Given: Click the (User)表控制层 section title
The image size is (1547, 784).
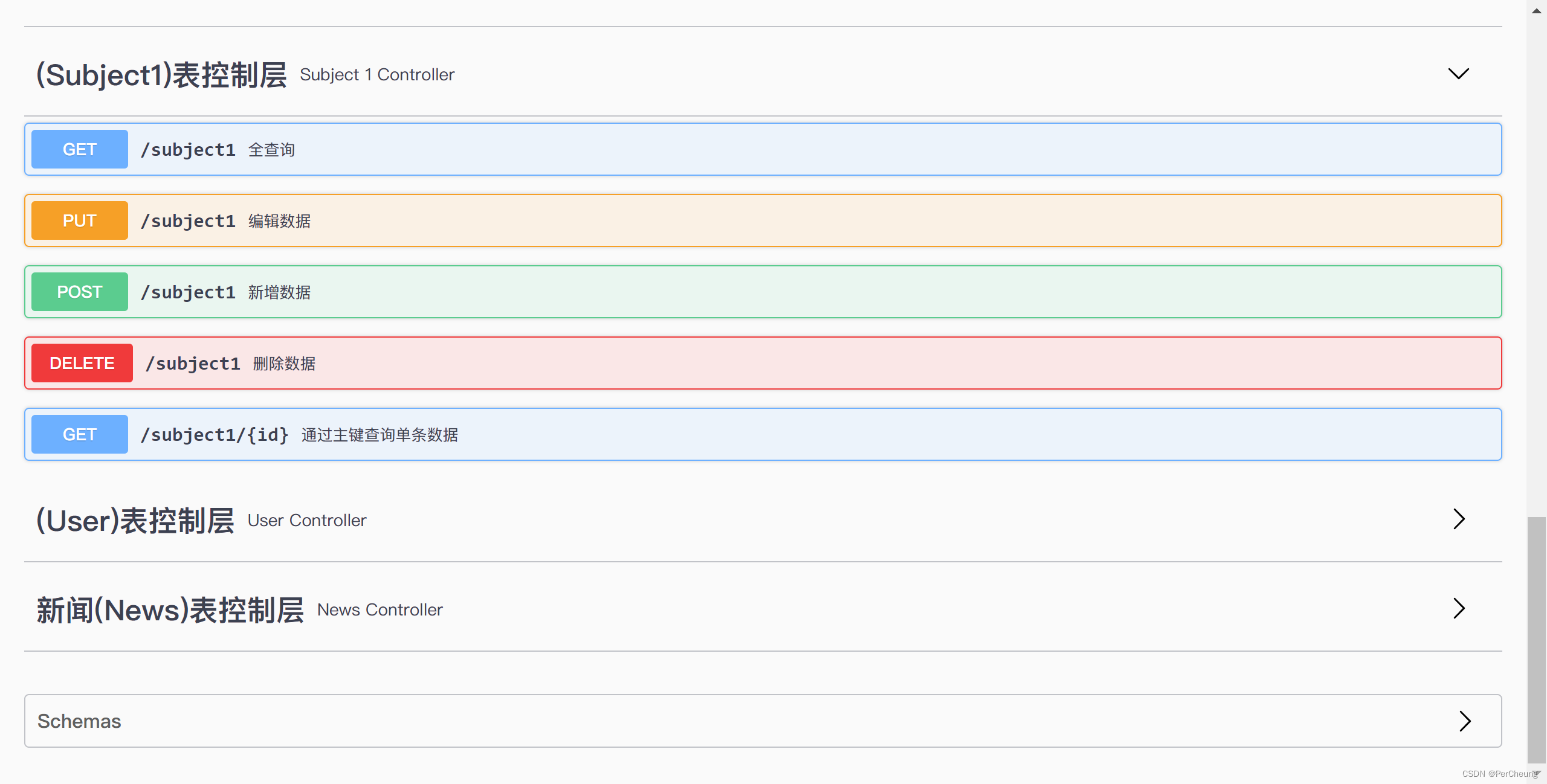Looking at the screenshot, I should pos(135,520).
